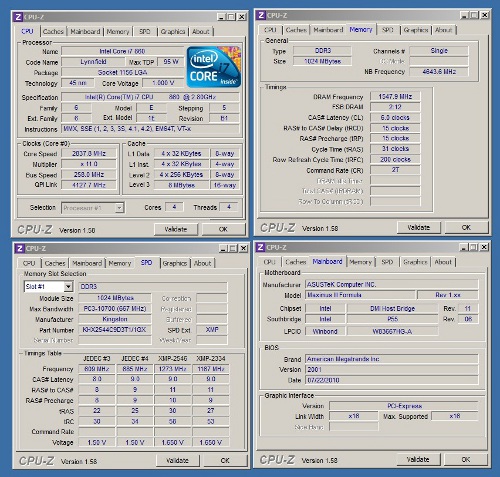500x477 pixels.
Task: Click the Channels # value Single
Action: click(x=439, y=51)
